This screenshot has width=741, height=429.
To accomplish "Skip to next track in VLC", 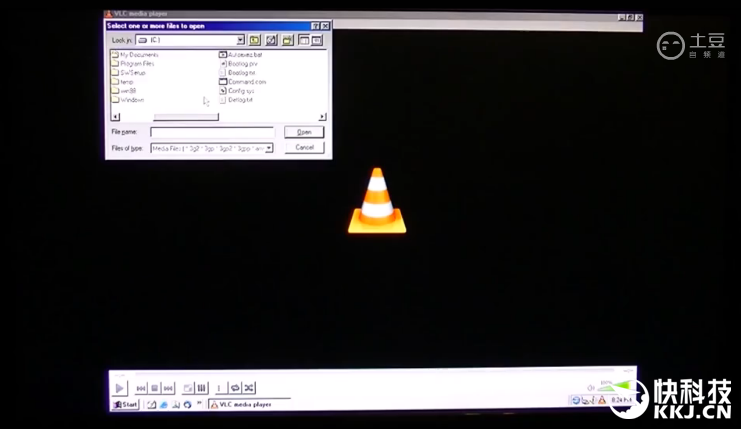I will [168, 388].
